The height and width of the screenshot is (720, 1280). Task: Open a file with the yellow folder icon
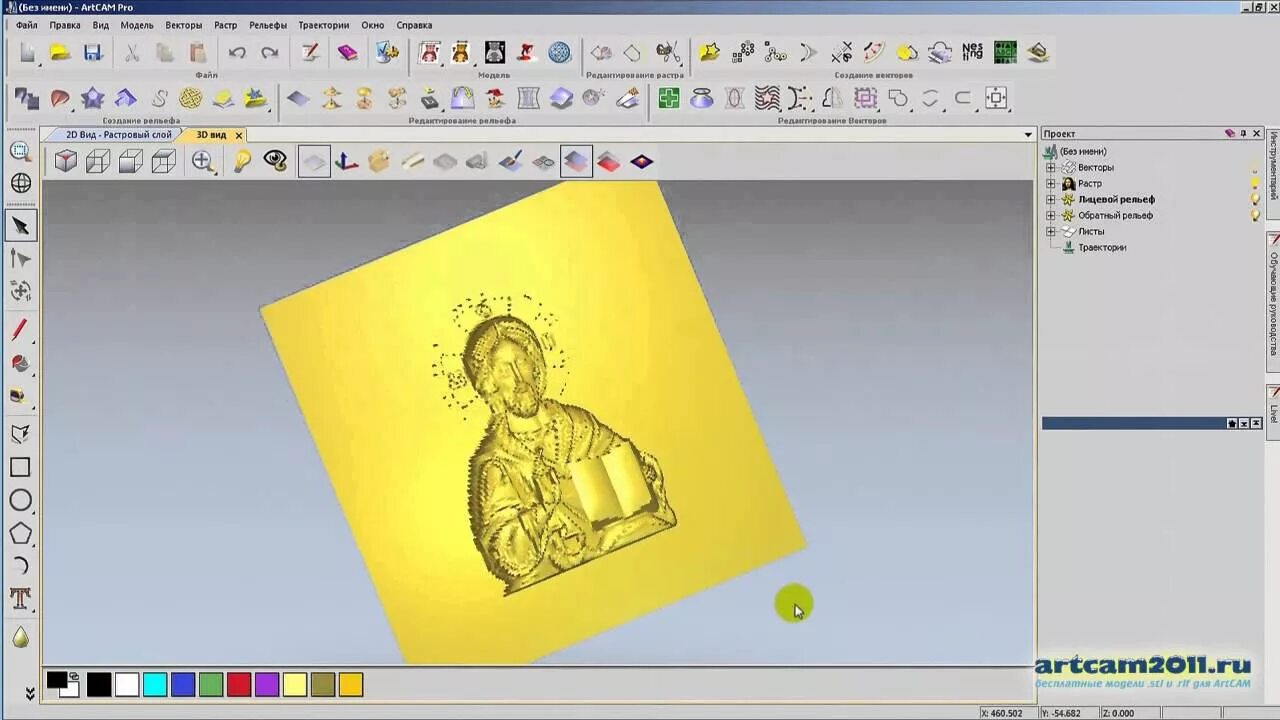(60, 52)
